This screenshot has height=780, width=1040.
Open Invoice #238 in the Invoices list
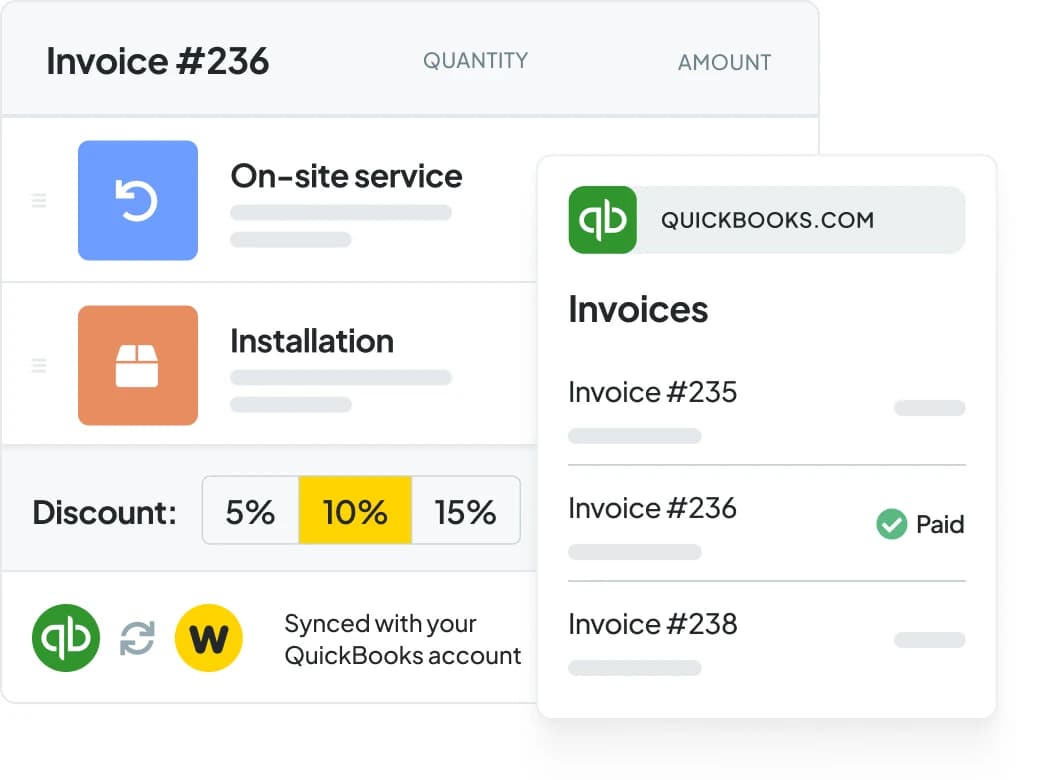click(767, 641)
